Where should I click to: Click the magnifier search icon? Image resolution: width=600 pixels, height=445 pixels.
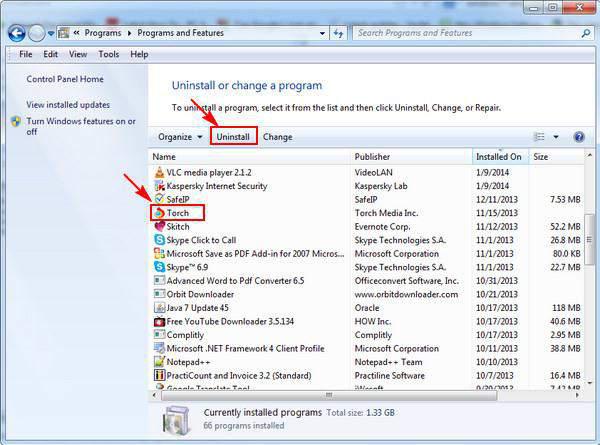(x=585, y=34)
